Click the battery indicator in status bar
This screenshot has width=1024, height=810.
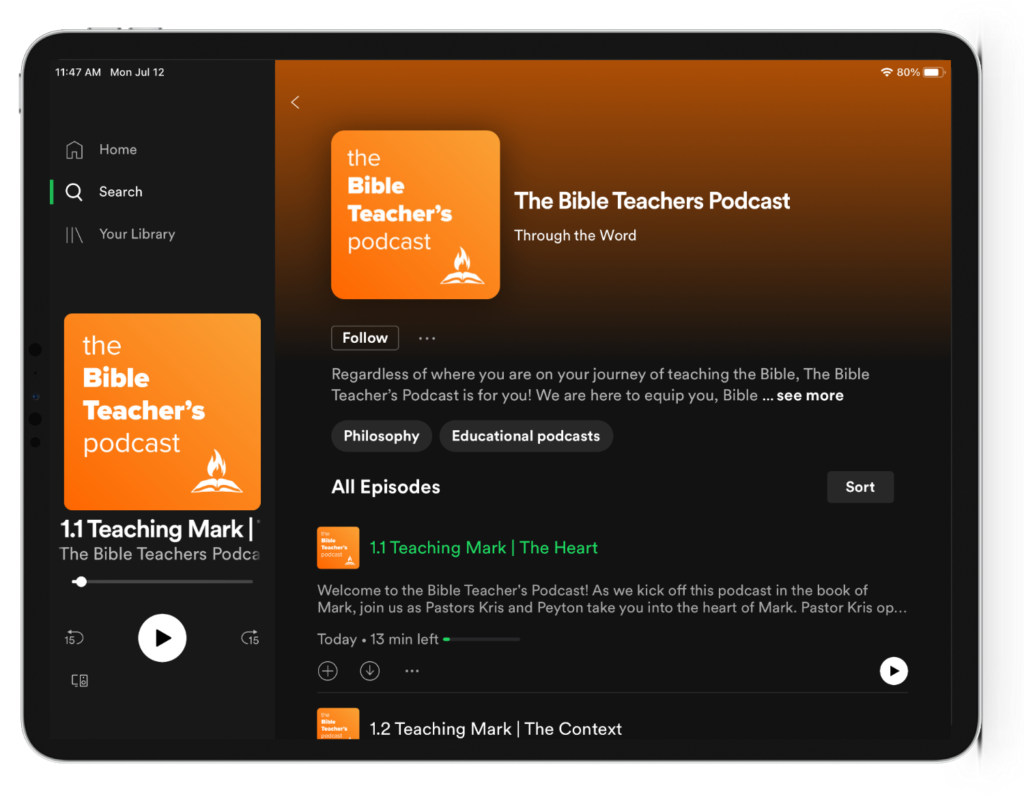(x=933, y=73)
